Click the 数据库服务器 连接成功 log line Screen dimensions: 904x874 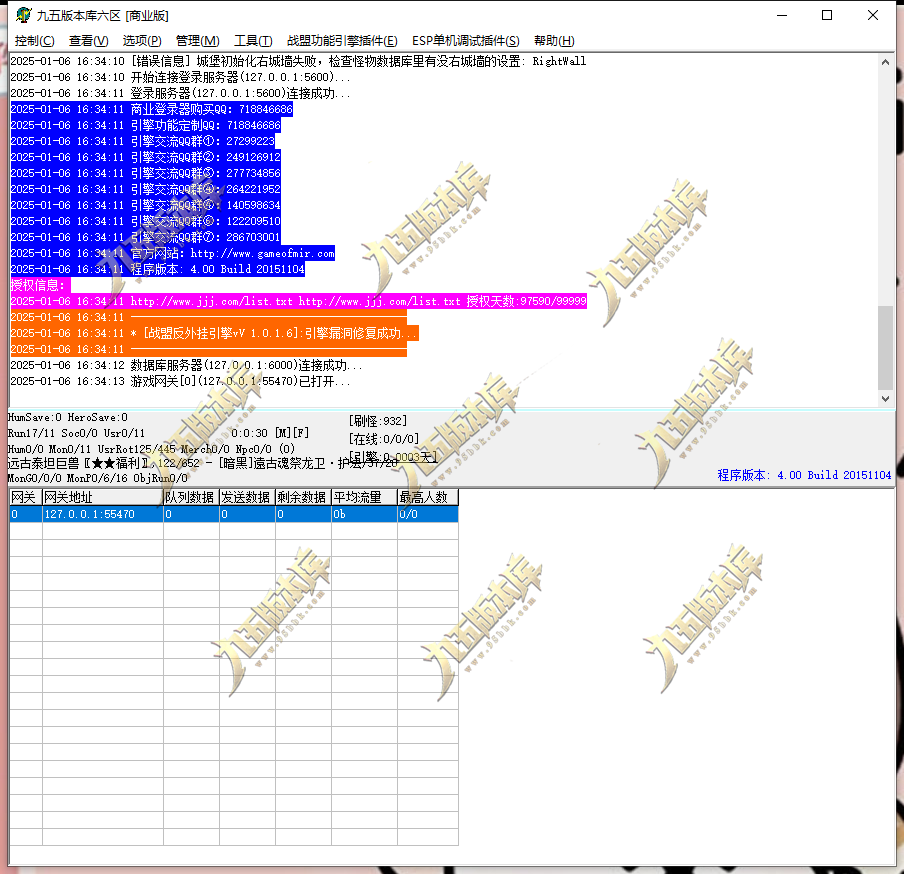[x=186, y=366]
